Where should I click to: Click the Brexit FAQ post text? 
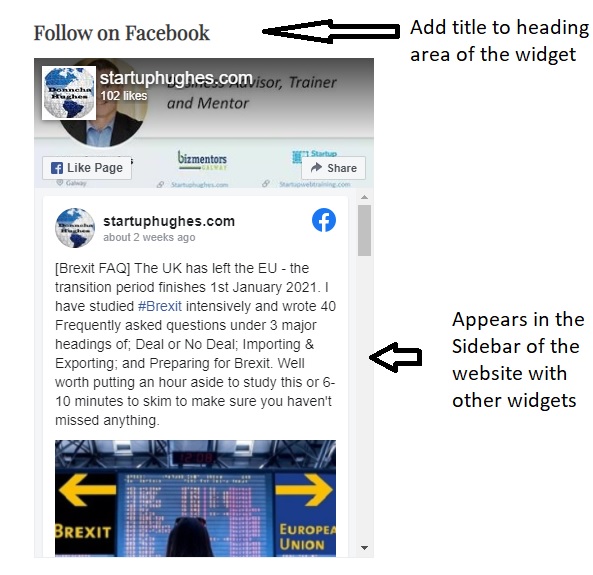(195, 344)
